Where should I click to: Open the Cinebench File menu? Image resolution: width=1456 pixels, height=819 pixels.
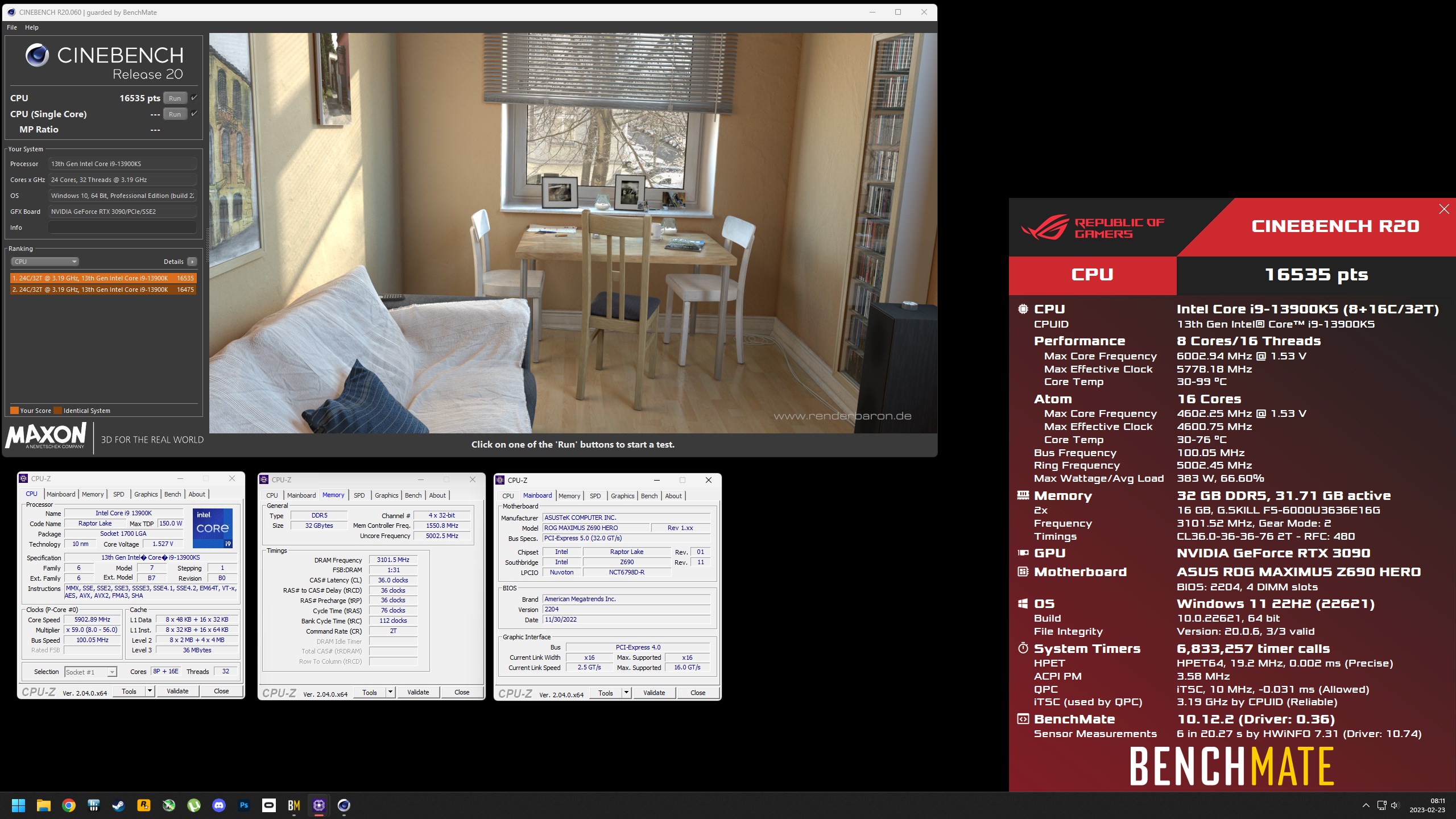(x=12, y=27)
